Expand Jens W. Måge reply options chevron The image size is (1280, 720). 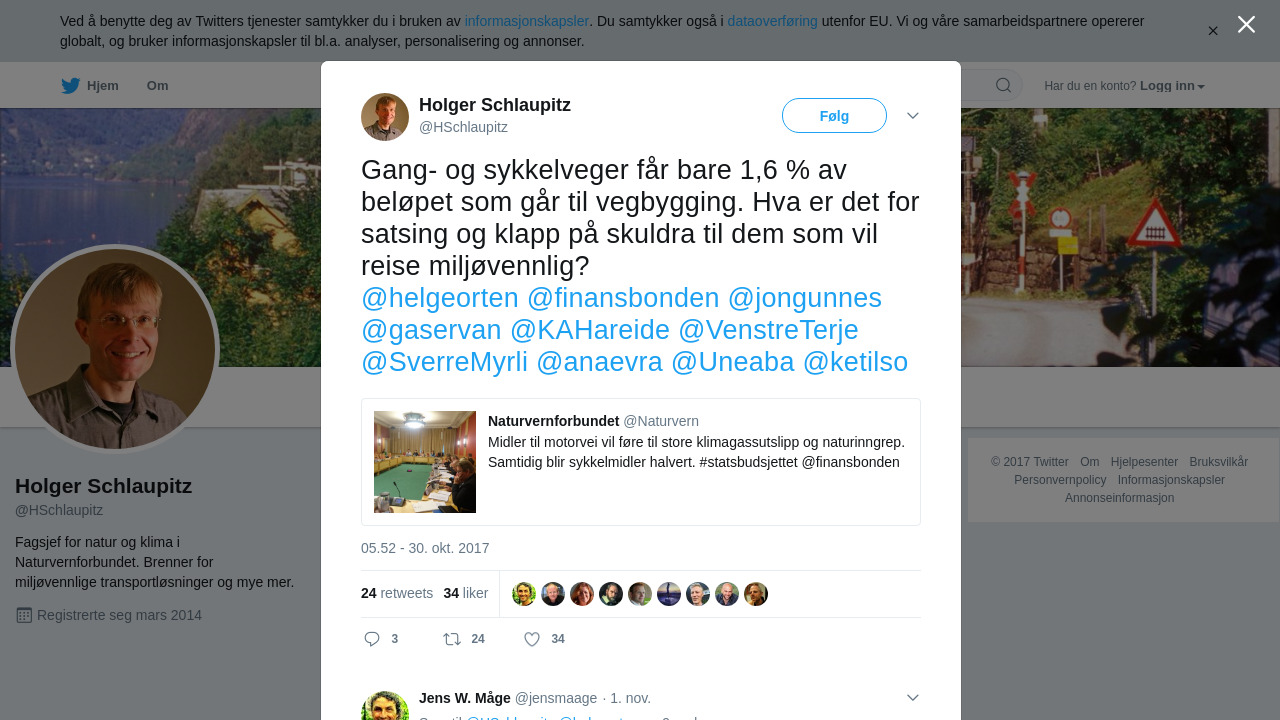click(x=913, y=698)
